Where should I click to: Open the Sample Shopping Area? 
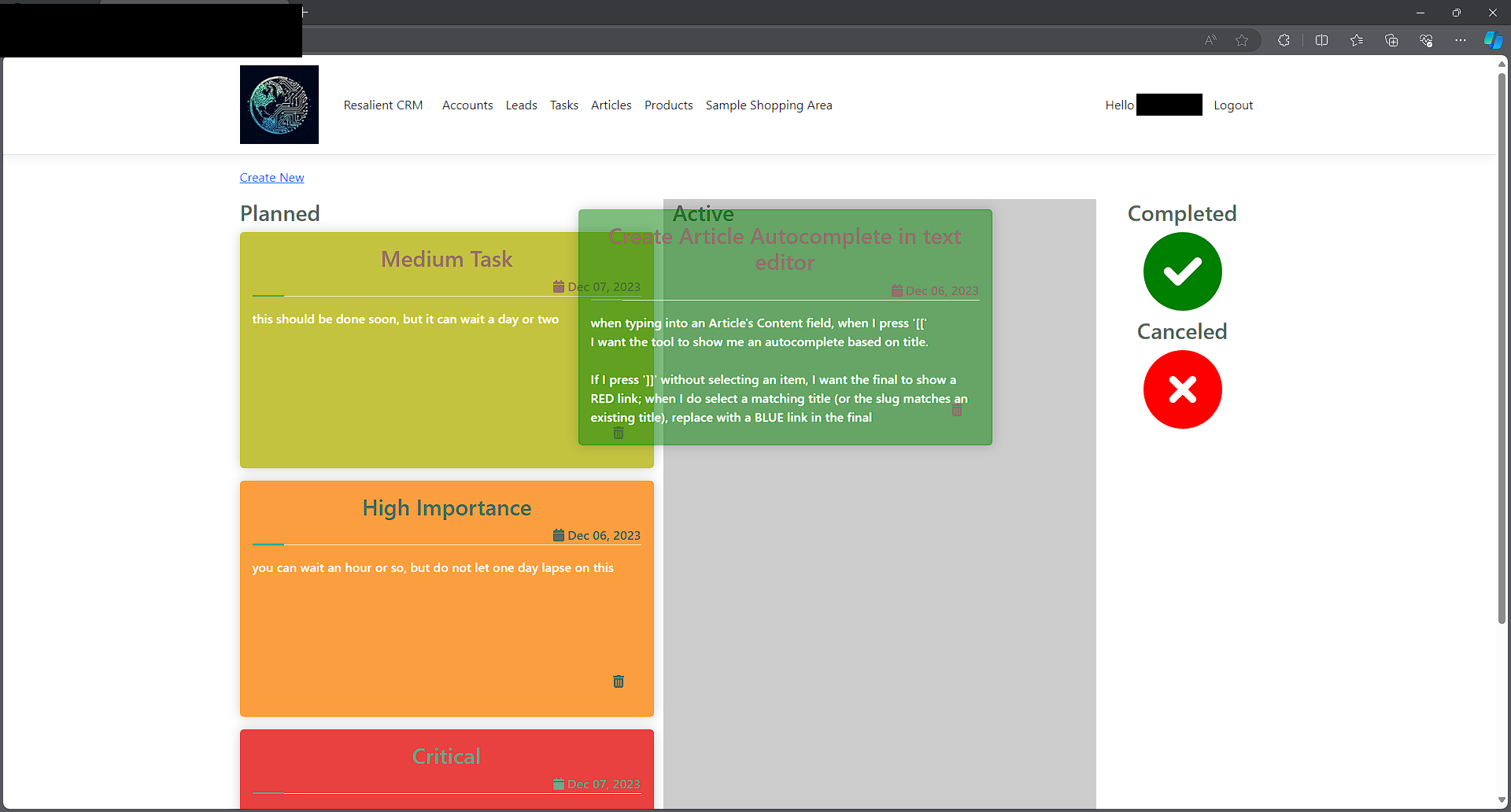click(769, 105)
